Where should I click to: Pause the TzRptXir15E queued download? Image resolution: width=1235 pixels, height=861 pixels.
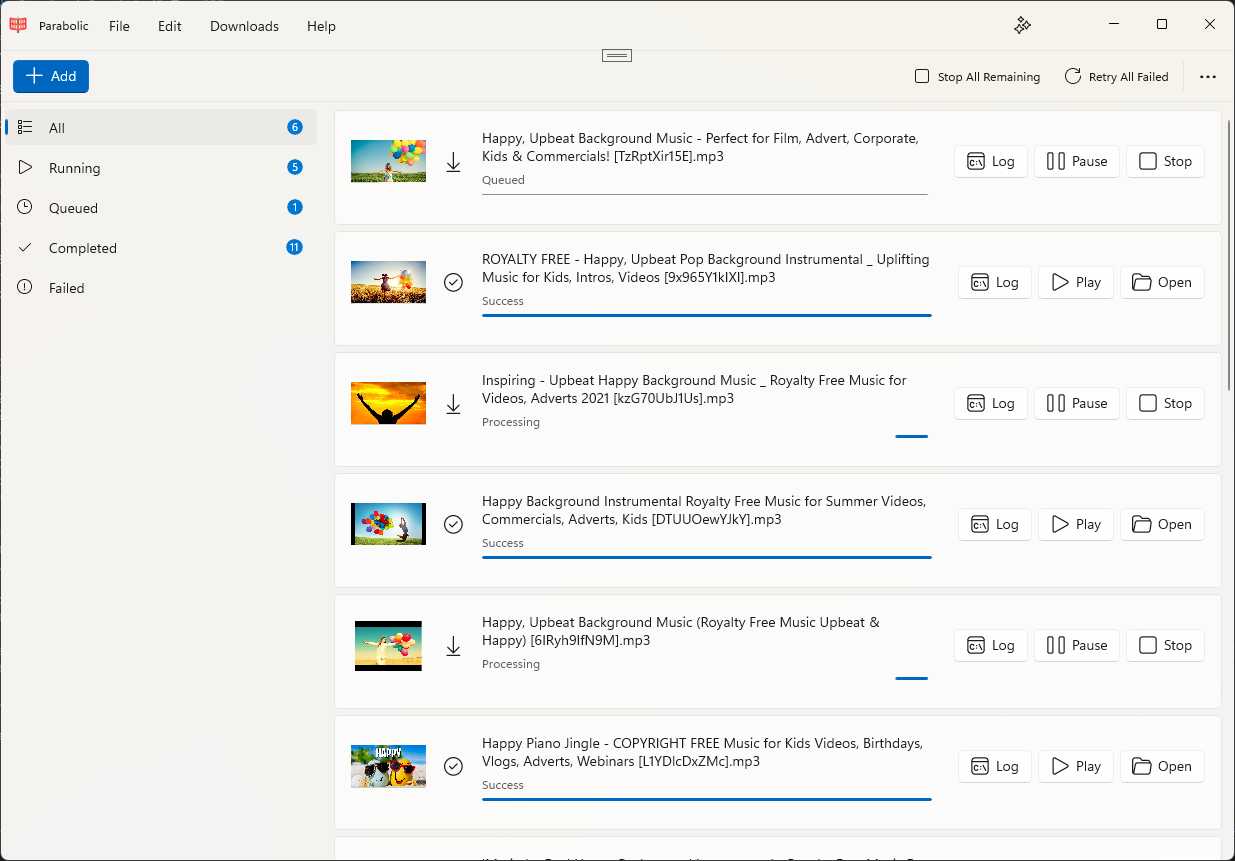tap(1077, 161)
